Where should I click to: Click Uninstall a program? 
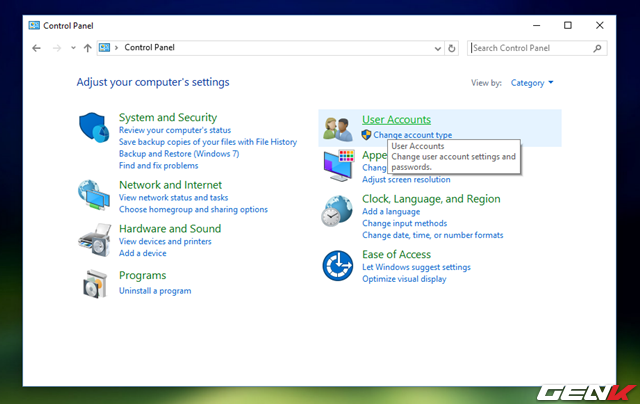pyautogui.click(x=155, y=291)
